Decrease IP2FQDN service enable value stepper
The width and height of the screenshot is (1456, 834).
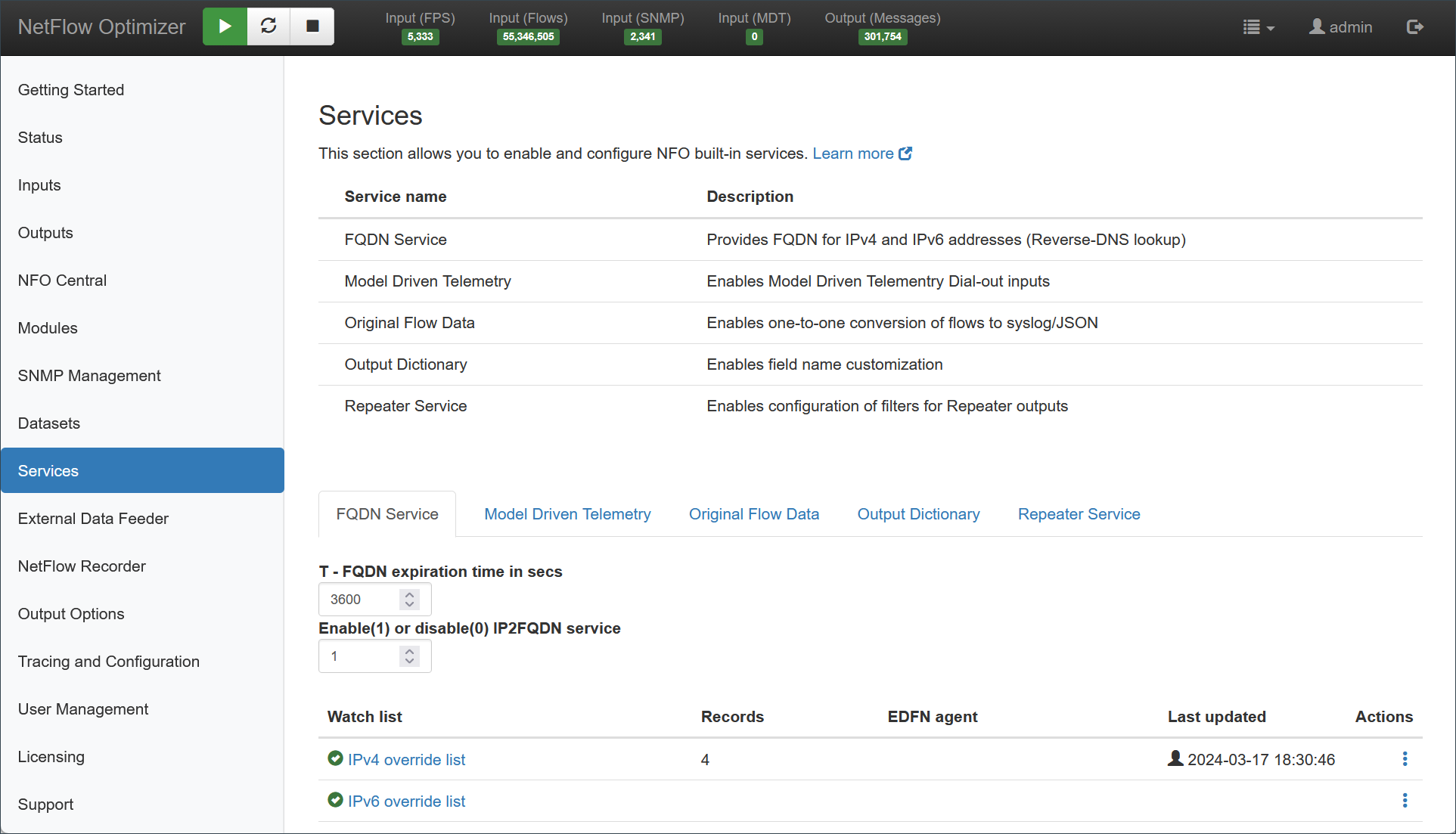tap(409, 661)
